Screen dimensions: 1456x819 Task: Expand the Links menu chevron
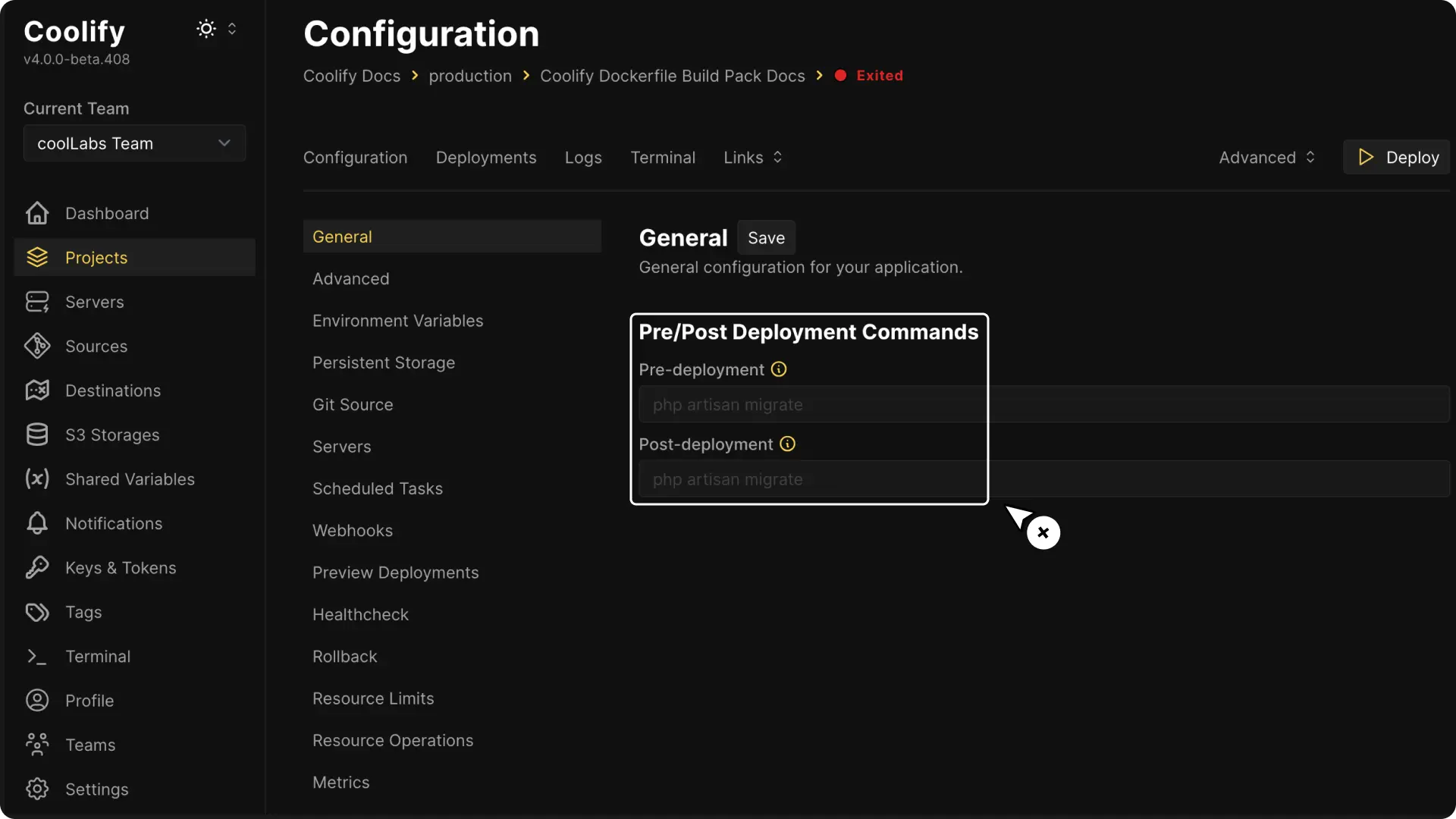click(778, 157)
